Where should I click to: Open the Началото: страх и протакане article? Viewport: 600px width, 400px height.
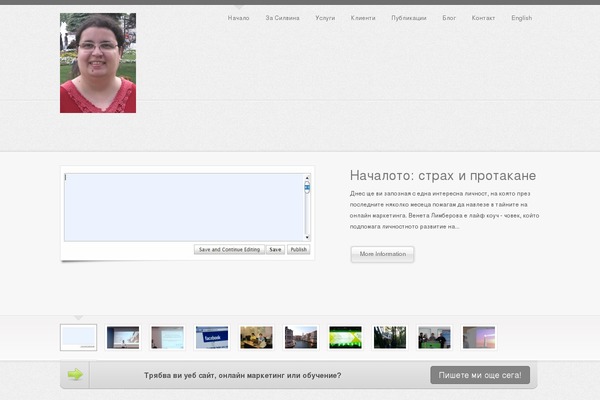pyautogui.click(x=443, y=176)
